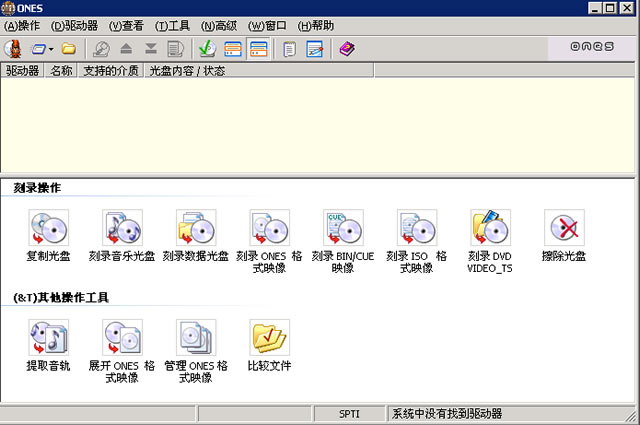Screen dimensions: 640x425
Task: Open the (V)查看 menu
Action: pos(126,26)
